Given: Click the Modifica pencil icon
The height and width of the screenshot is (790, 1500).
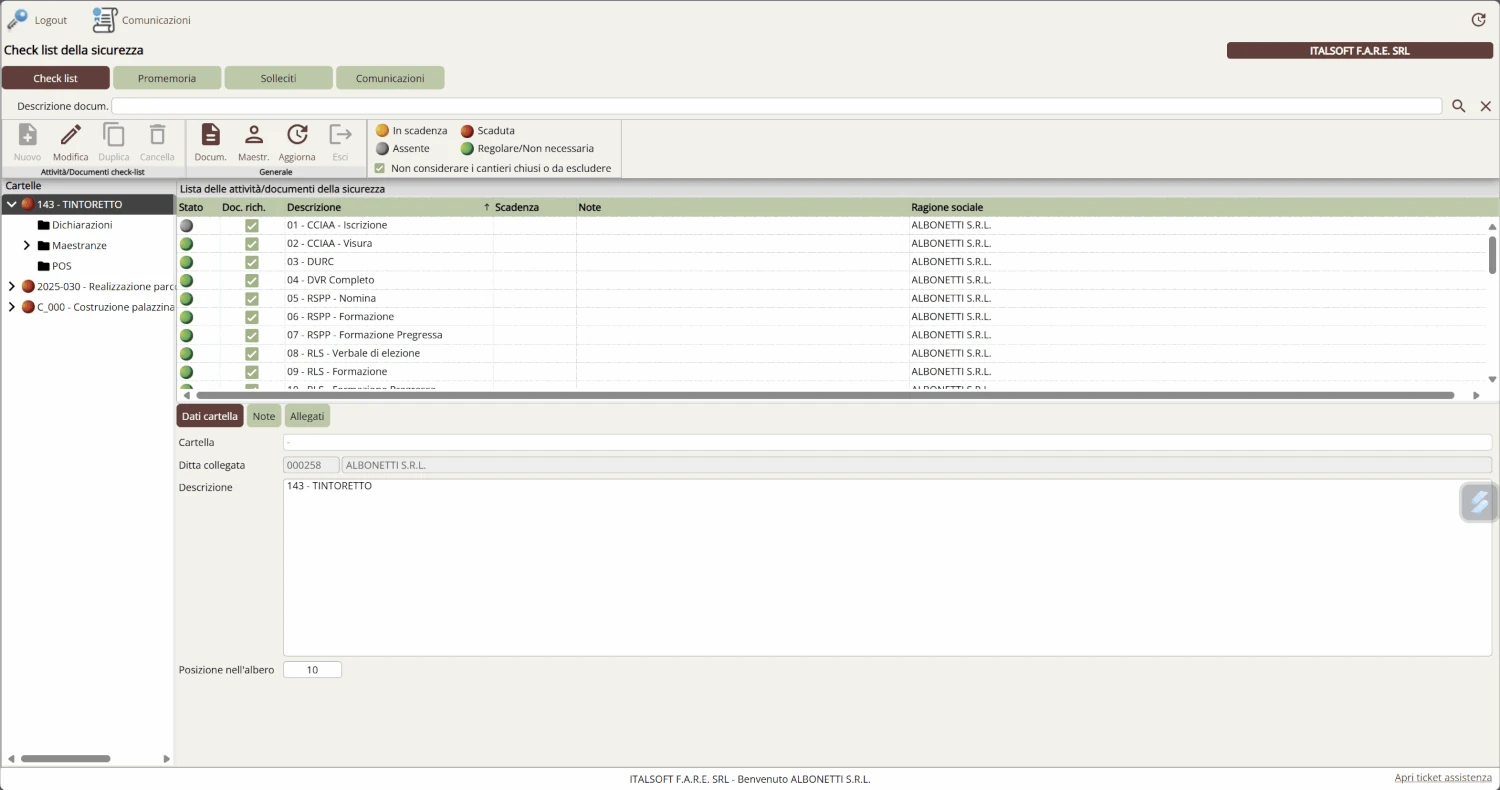Looking at the screenshot, I should click(x=70, y=135).
